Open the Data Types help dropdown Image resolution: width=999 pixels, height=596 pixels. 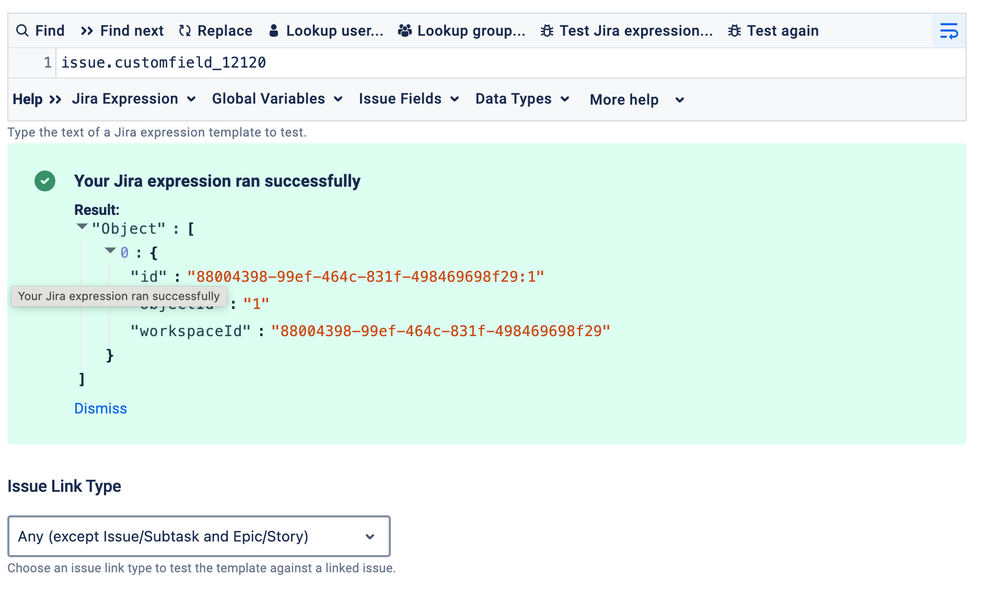pos(522,99)
